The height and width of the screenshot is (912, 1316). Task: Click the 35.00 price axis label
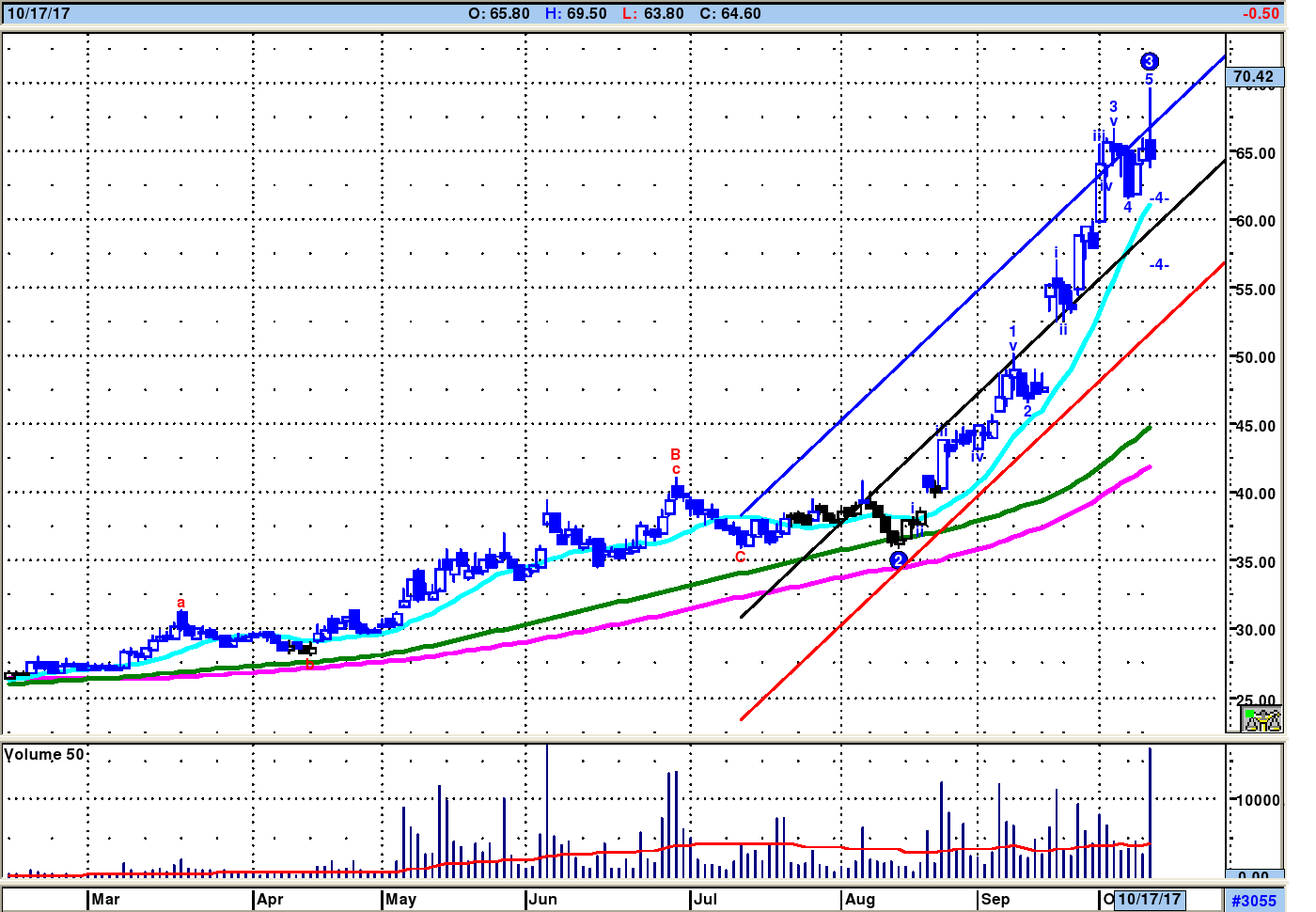point(1256,562)
